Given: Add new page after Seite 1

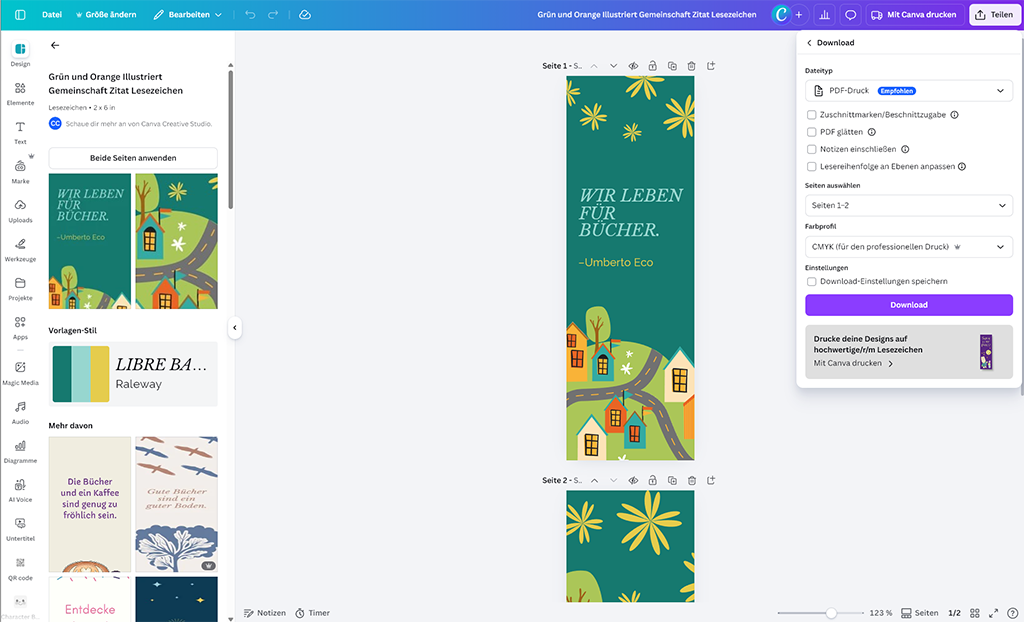Looking at the screenshot, I should click(x=711, y=66).
